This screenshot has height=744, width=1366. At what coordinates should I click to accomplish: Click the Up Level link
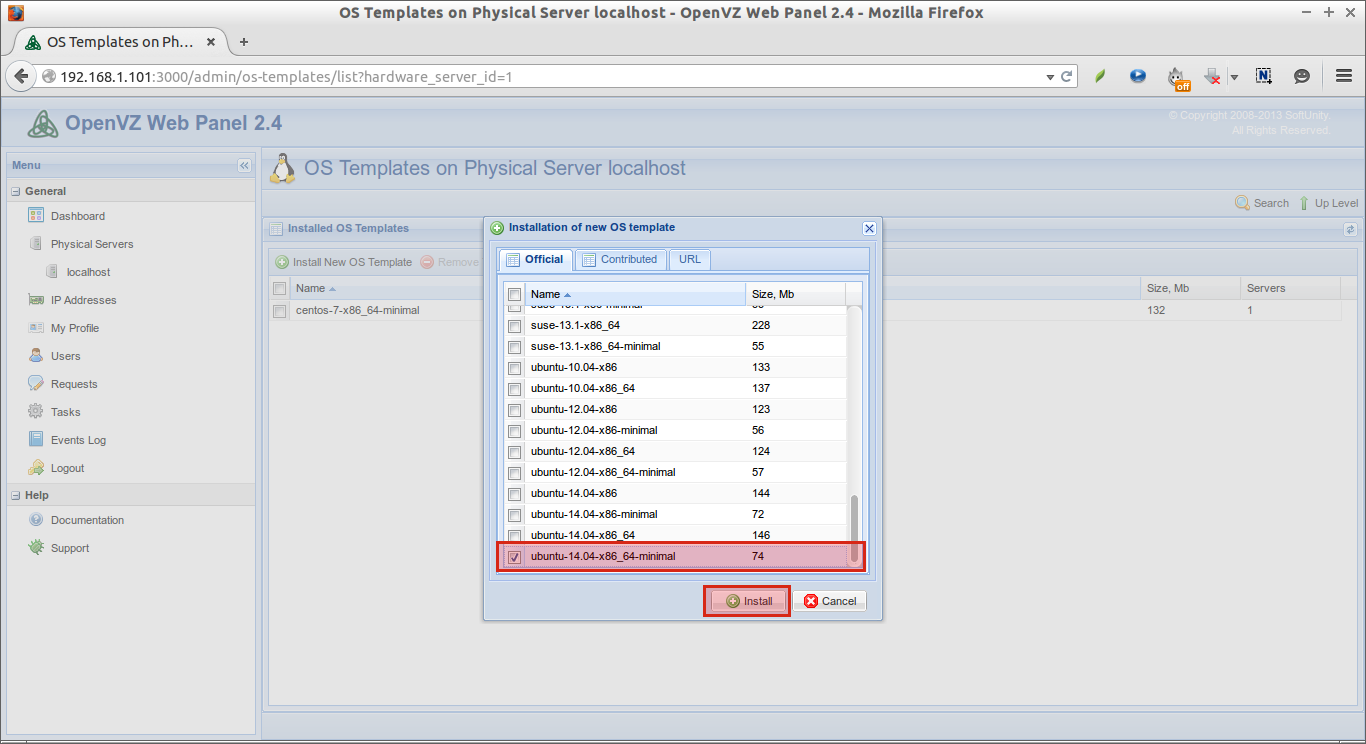click(x=1336, y=203)
